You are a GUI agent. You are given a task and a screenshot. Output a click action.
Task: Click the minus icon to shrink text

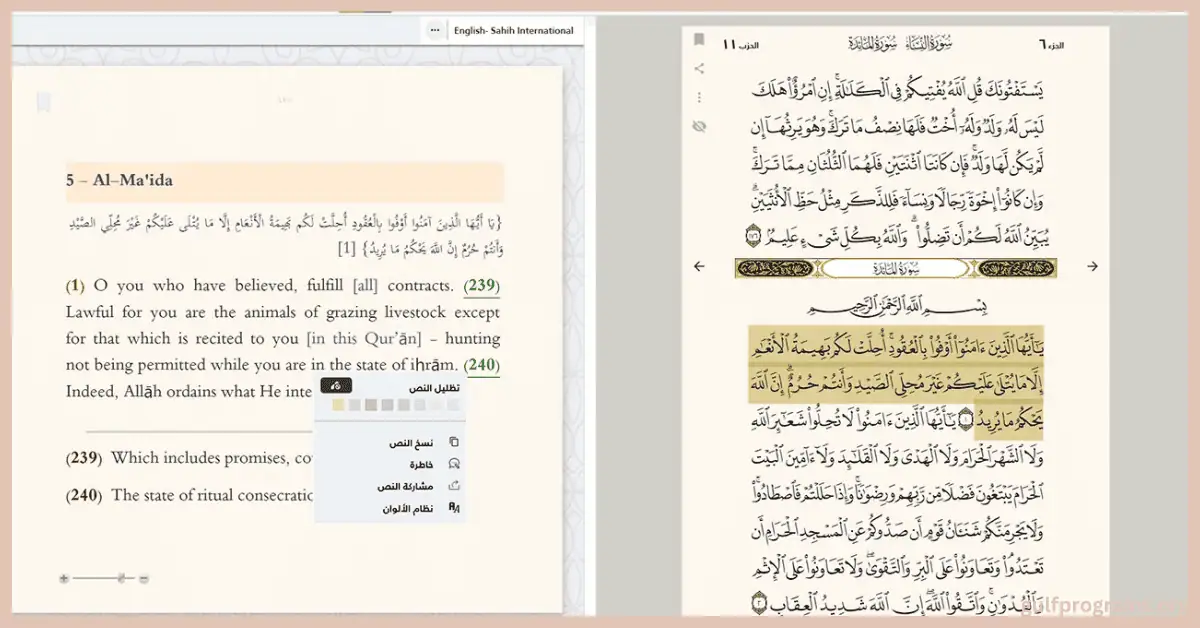(x=143, y=578)
